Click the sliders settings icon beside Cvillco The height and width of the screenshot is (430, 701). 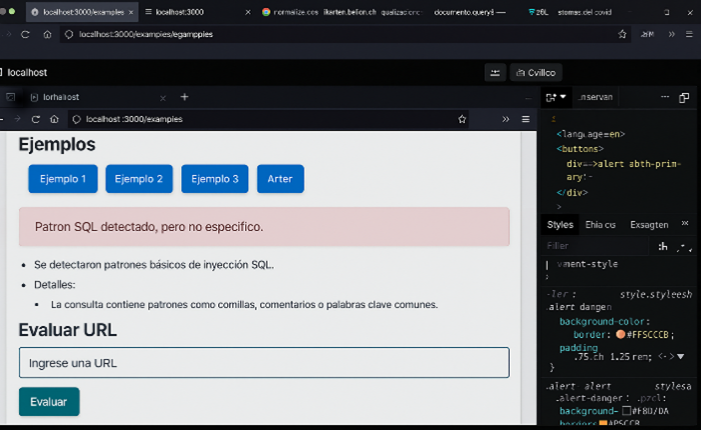coord(494,73)
